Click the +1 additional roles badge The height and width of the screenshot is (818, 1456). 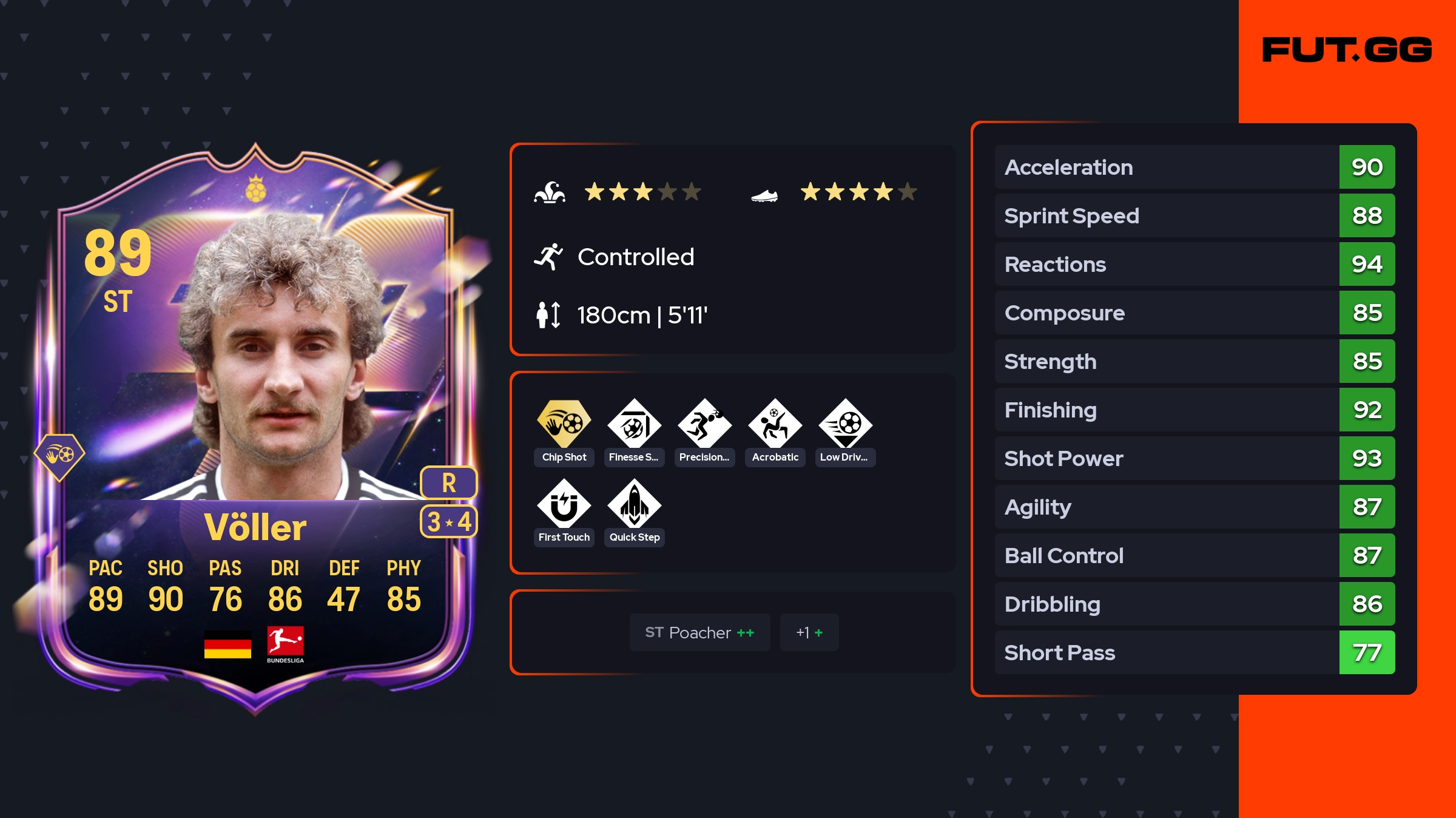tap(809, 632)
